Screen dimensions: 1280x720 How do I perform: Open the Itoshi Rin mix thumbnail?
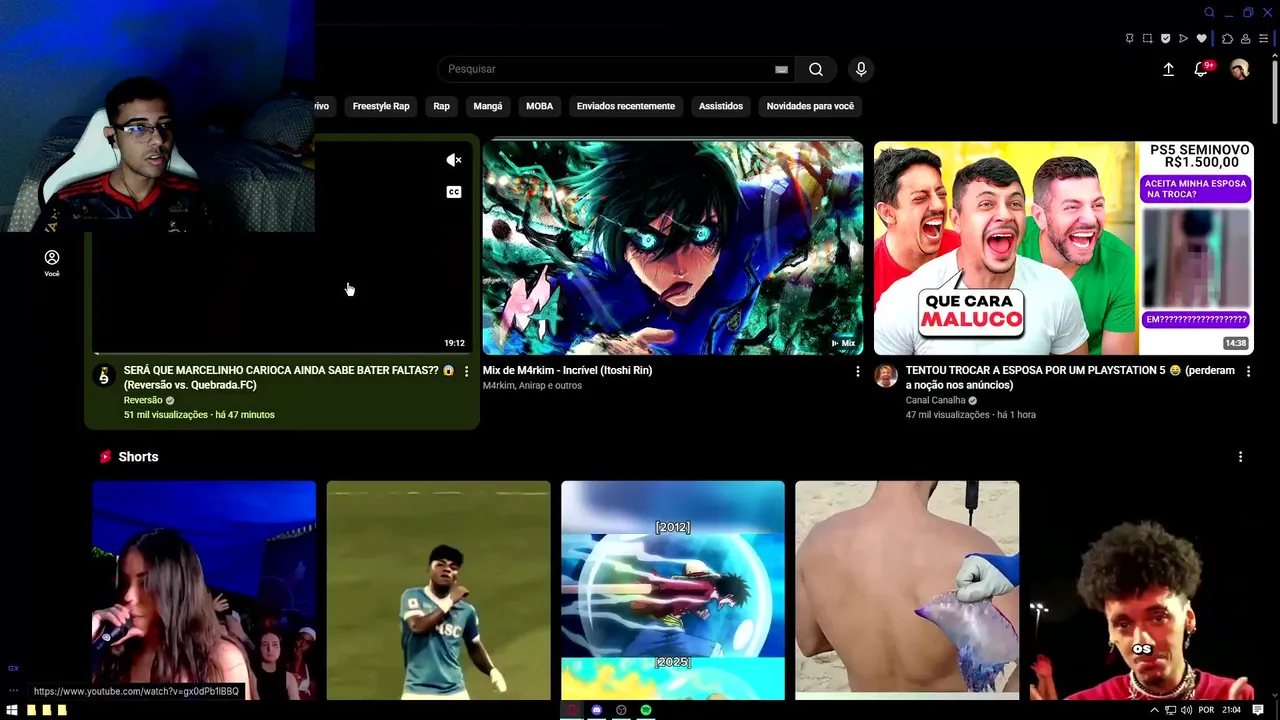[x=673, y=248]
